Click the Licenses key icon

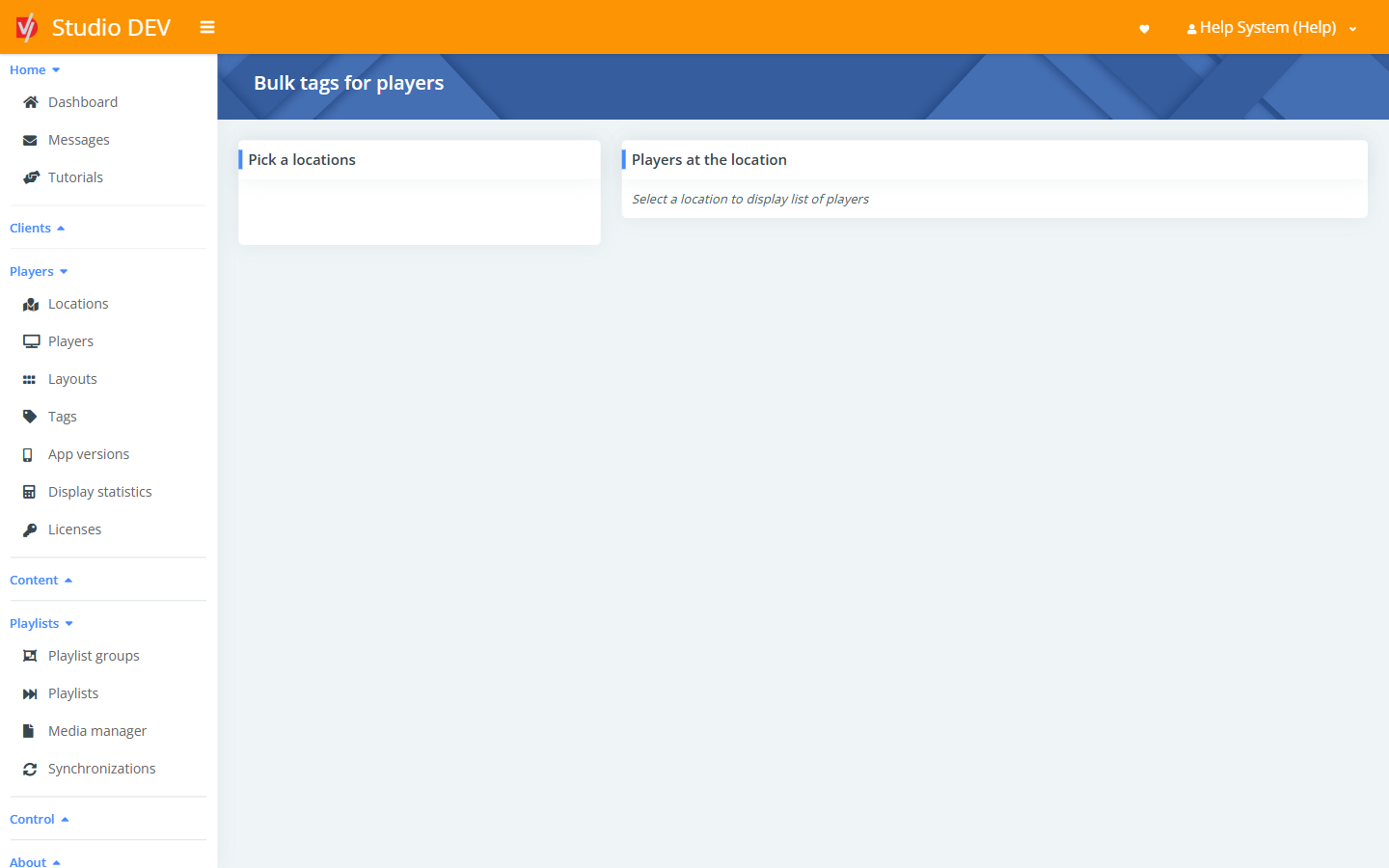click(30, 529)
